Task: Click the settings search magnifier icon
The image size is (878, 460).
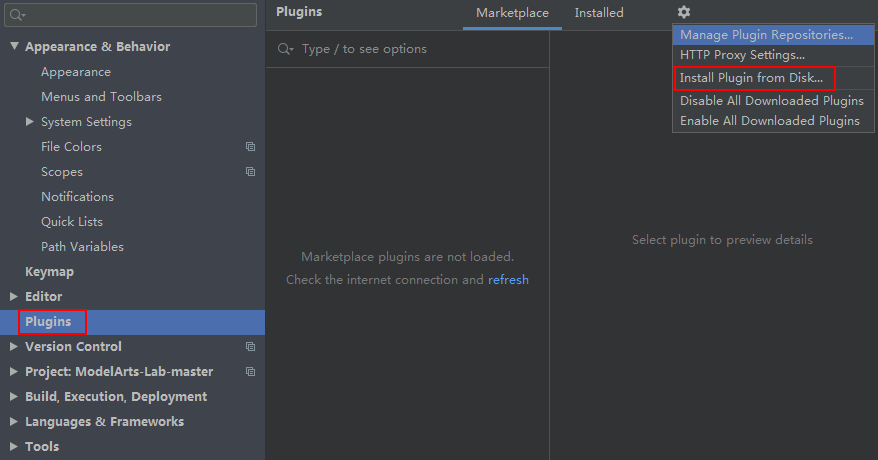Action: [17, 15]
